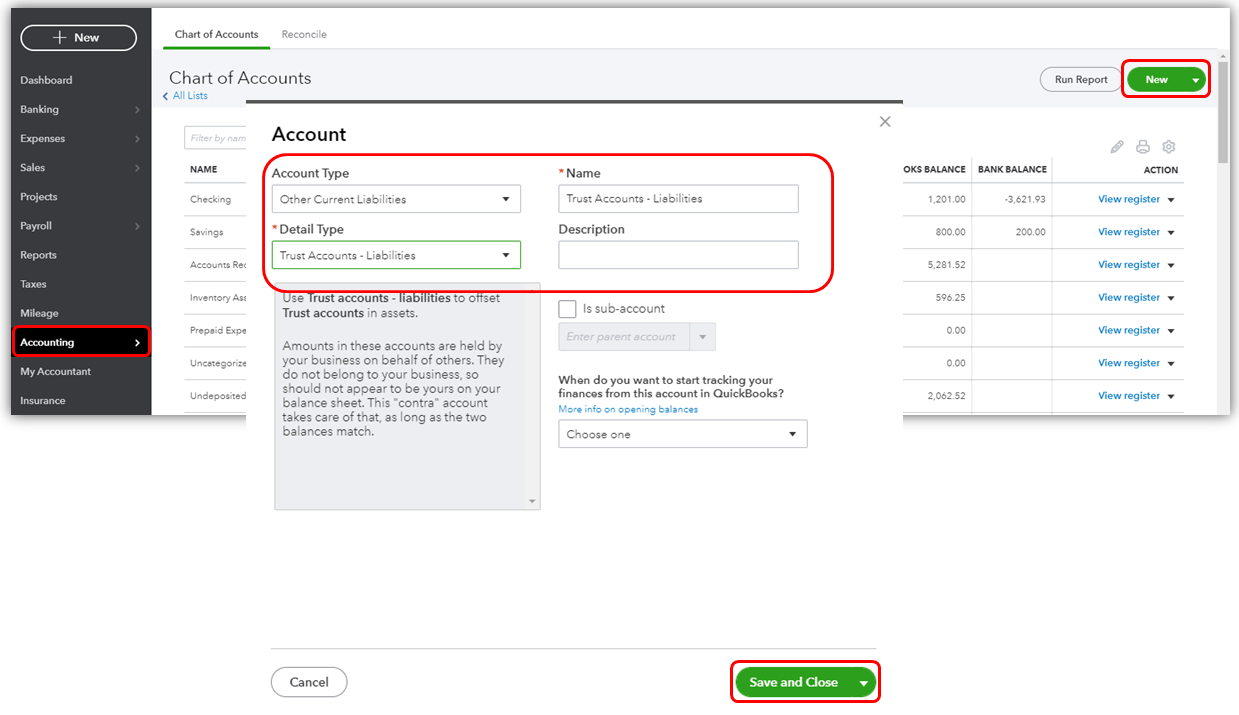Expand action arrow in the Savings row
Image resolution: width=1239 pixels, height=715 pixels.
[x=1172, y=233]
